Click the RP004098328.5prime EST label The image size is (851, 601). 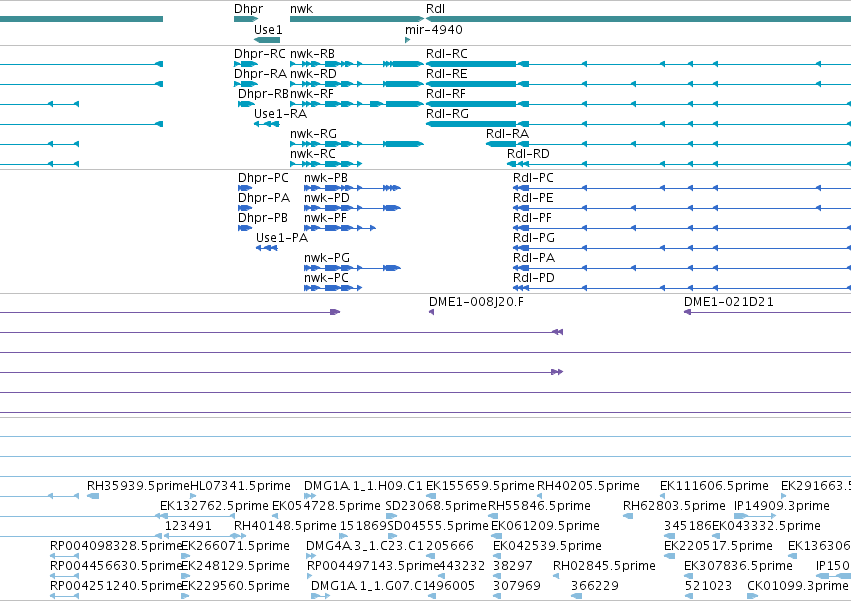pos(116,546)
